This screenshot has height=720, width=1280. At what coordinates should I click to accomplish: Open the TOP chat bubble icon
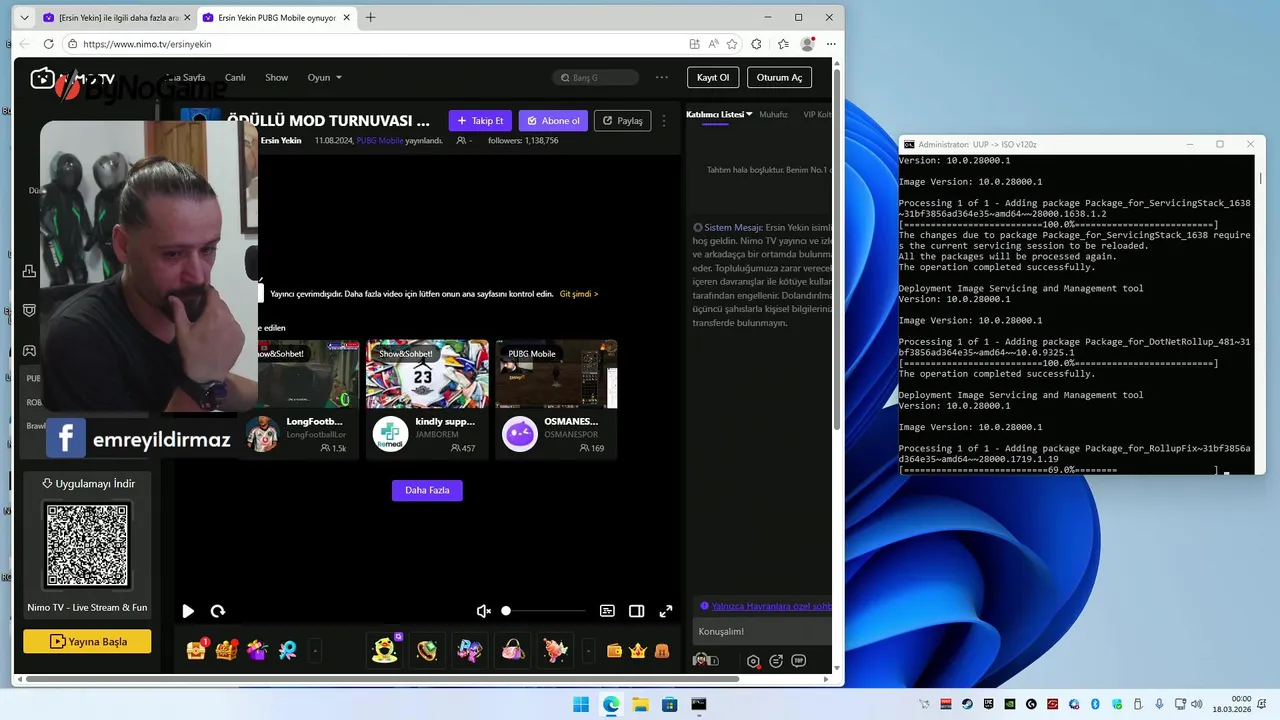pos(798,660)
